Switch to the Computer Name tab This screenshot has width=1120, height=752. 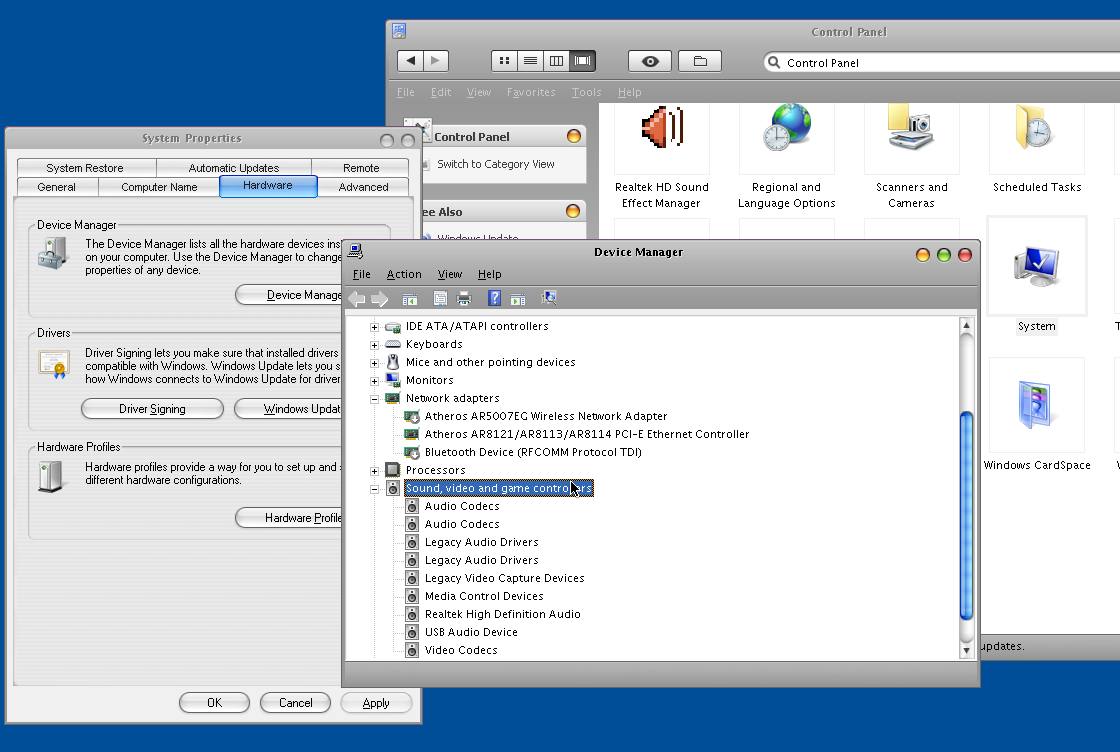click(159, 187)
